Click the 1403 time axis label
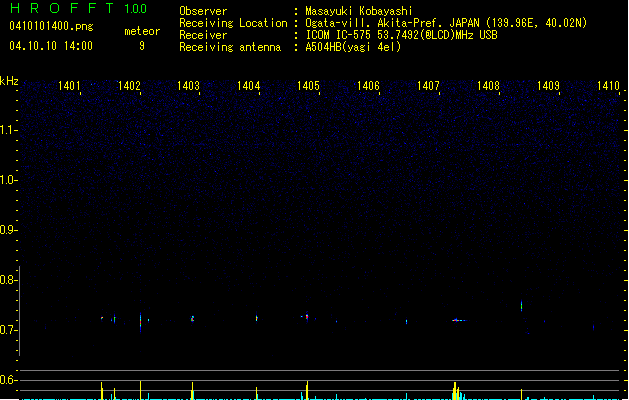Screen dimensions: 629x400 [x=189, y=86]
